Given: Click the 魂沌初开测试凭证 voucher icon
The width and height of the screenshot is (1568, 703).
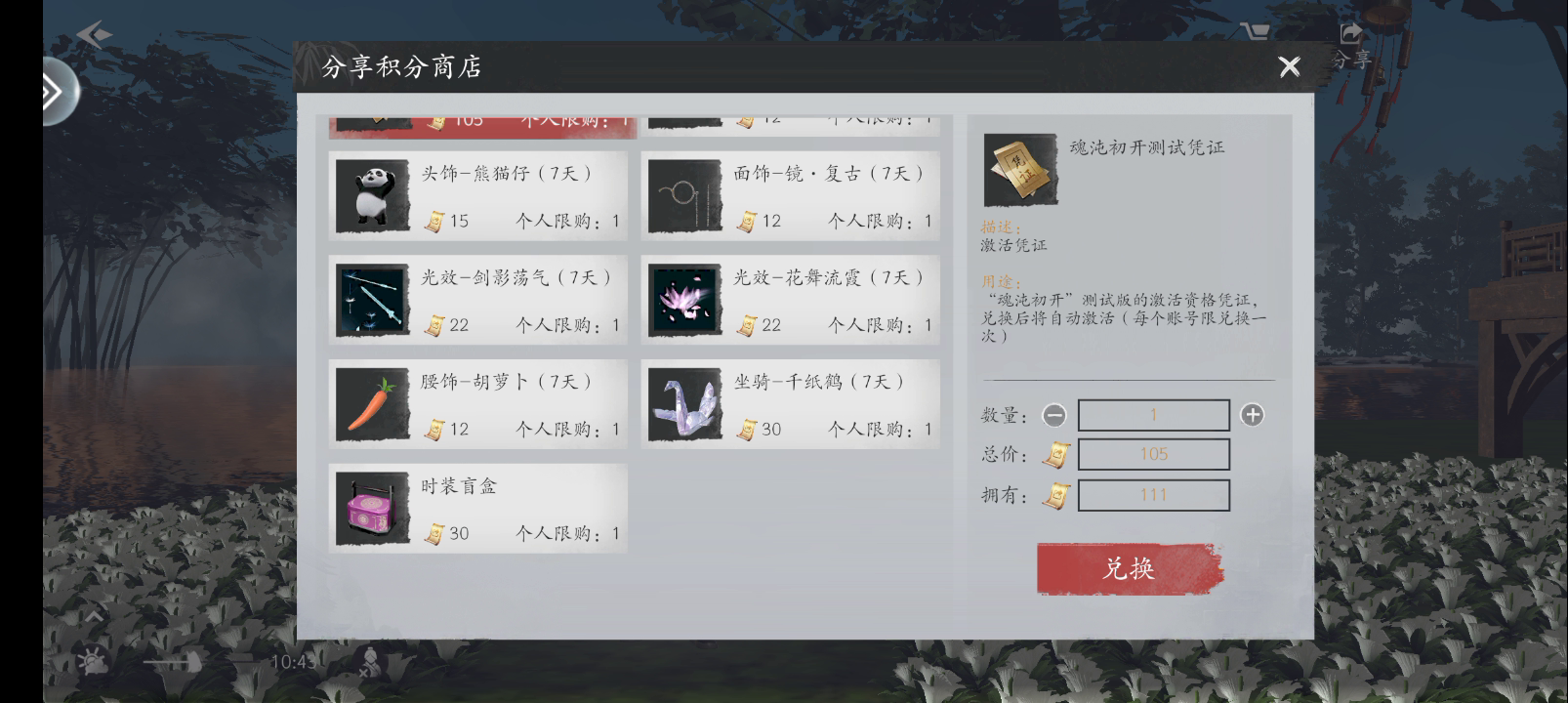Looking at the screenshot, I should click(x=1020, y=170).
